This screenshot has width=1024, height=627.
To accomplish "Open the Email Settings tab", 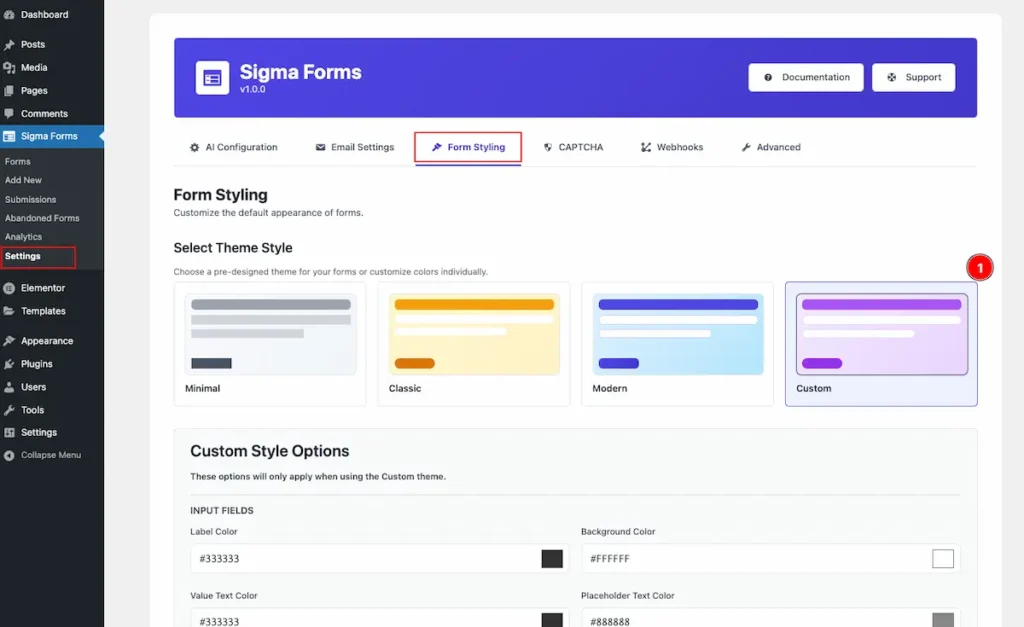I will click(355, 148).
